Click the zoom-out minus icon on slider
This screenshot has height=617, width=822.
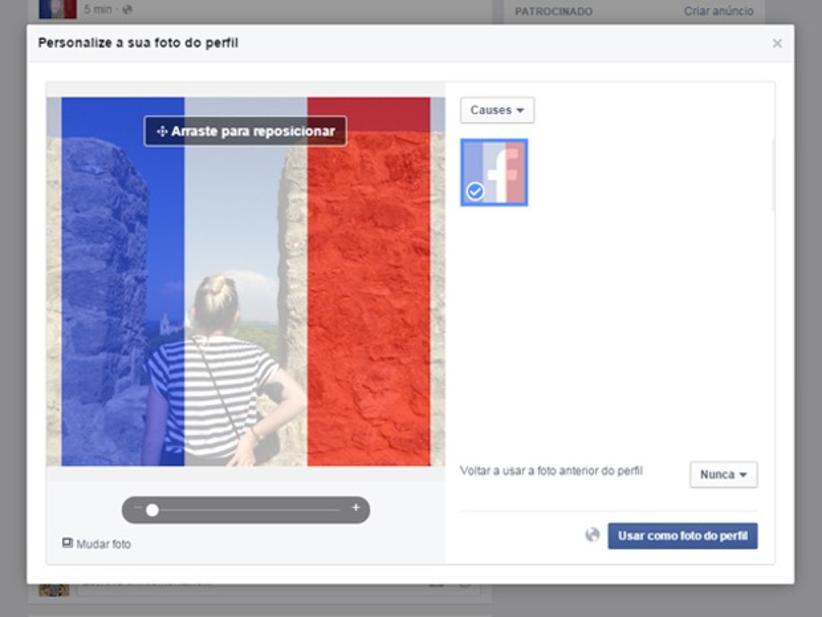coord(138,509)
